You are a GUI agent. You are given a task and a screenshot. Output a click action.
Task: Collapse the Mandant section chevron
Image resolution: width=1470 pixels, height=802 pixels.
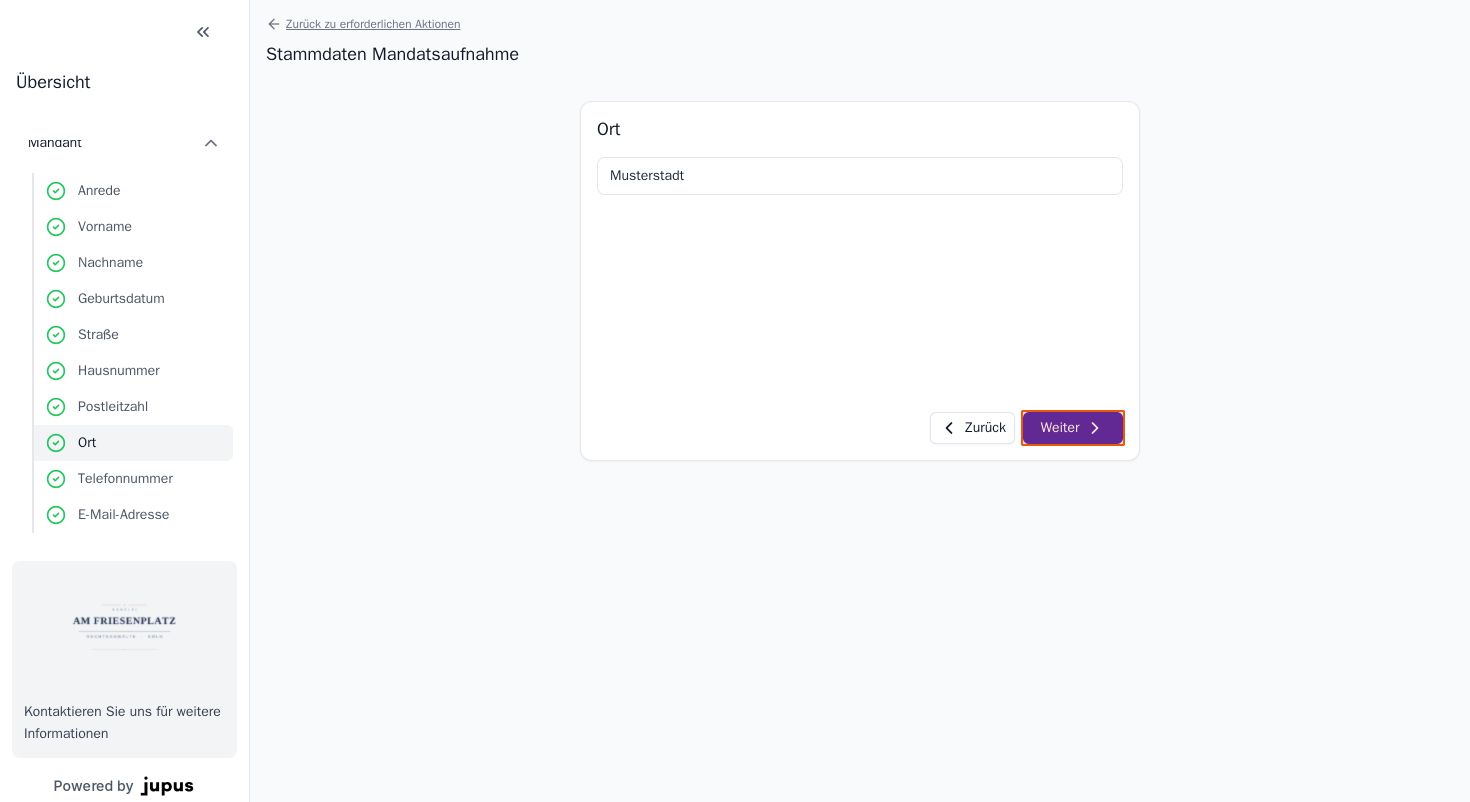tap(211, 143)
